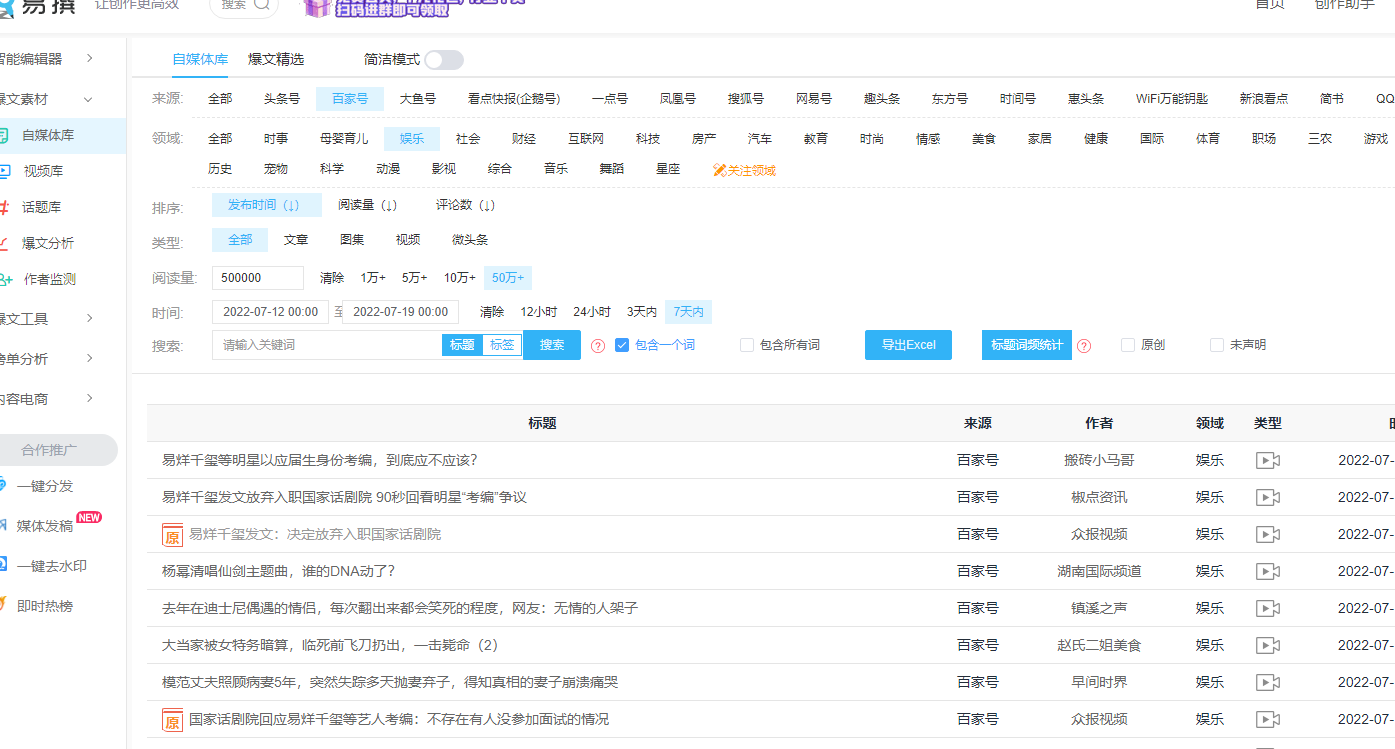
Task: Click the blue 搜索 button
Action: pos(552,345)
